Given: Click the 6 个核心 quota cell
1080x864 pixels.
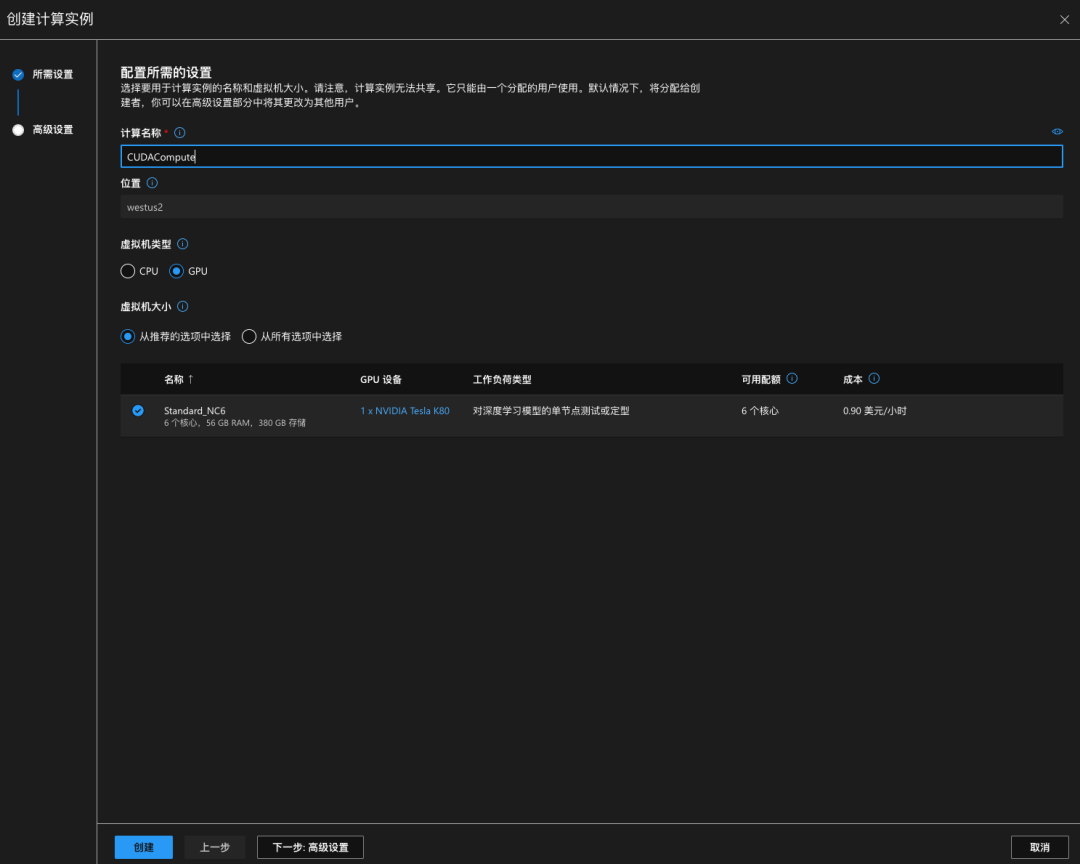Looking at the screenshot, I should click(760, 411).
